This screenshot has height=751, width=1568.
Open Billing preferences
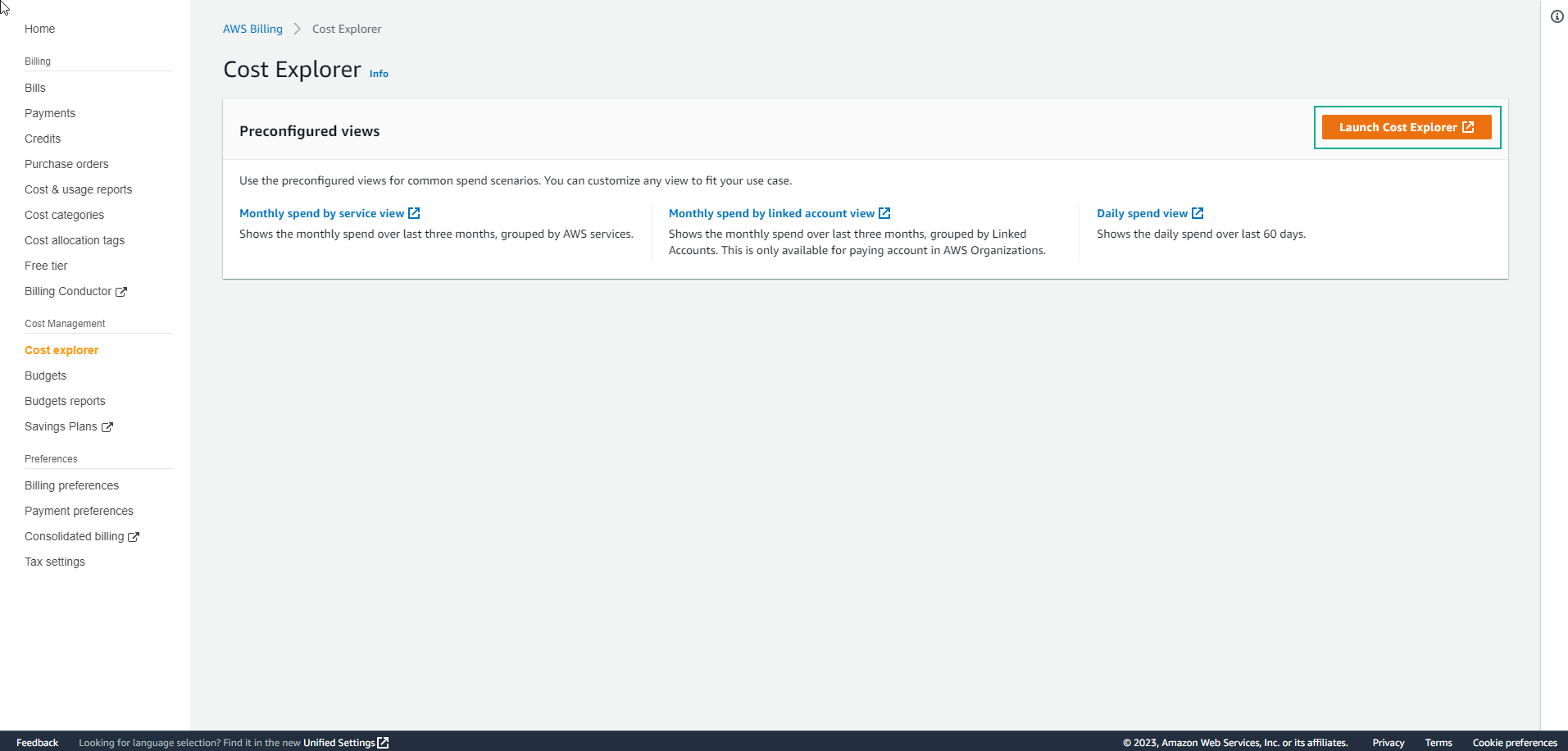coord(71,485)
